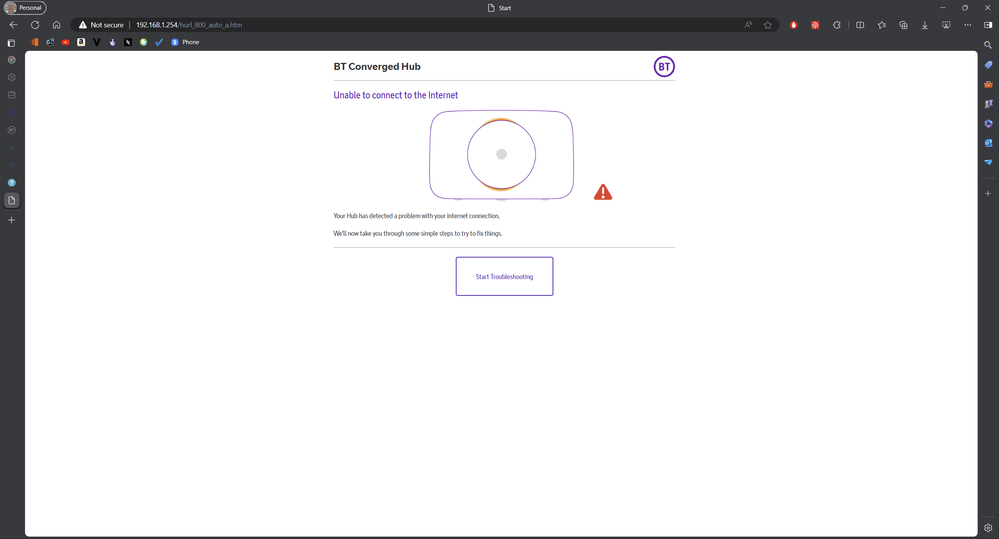Image resolution: width=999 pixels, height=539 pixels.
Task: Toggle the sidebar icon at the toolbar end
Action: pyautogui.click(x=988, y=25)
